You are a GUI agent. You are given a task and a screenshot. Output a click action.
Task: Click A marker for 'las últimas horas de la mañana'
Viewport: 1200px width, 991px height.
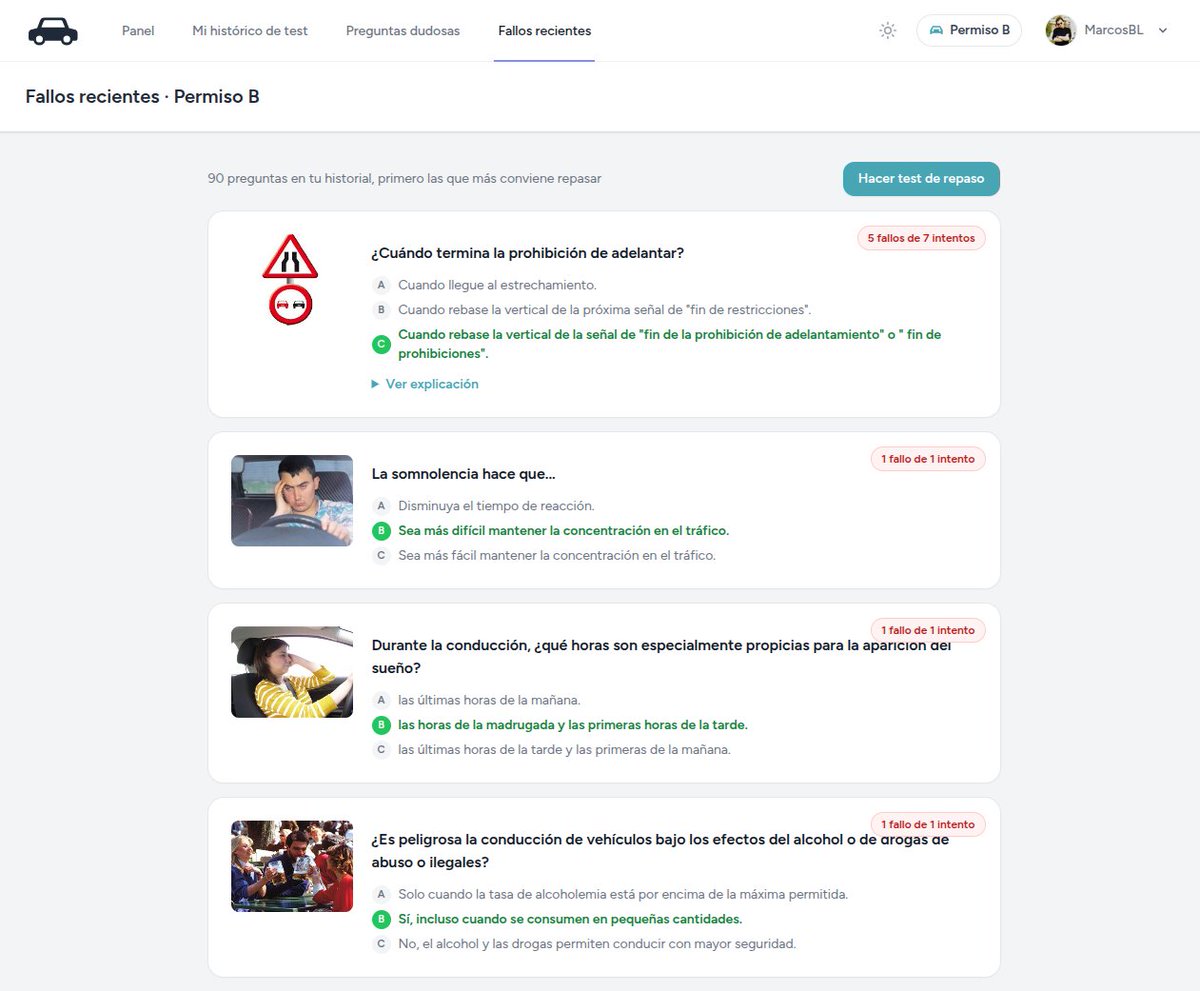[381, 700]
